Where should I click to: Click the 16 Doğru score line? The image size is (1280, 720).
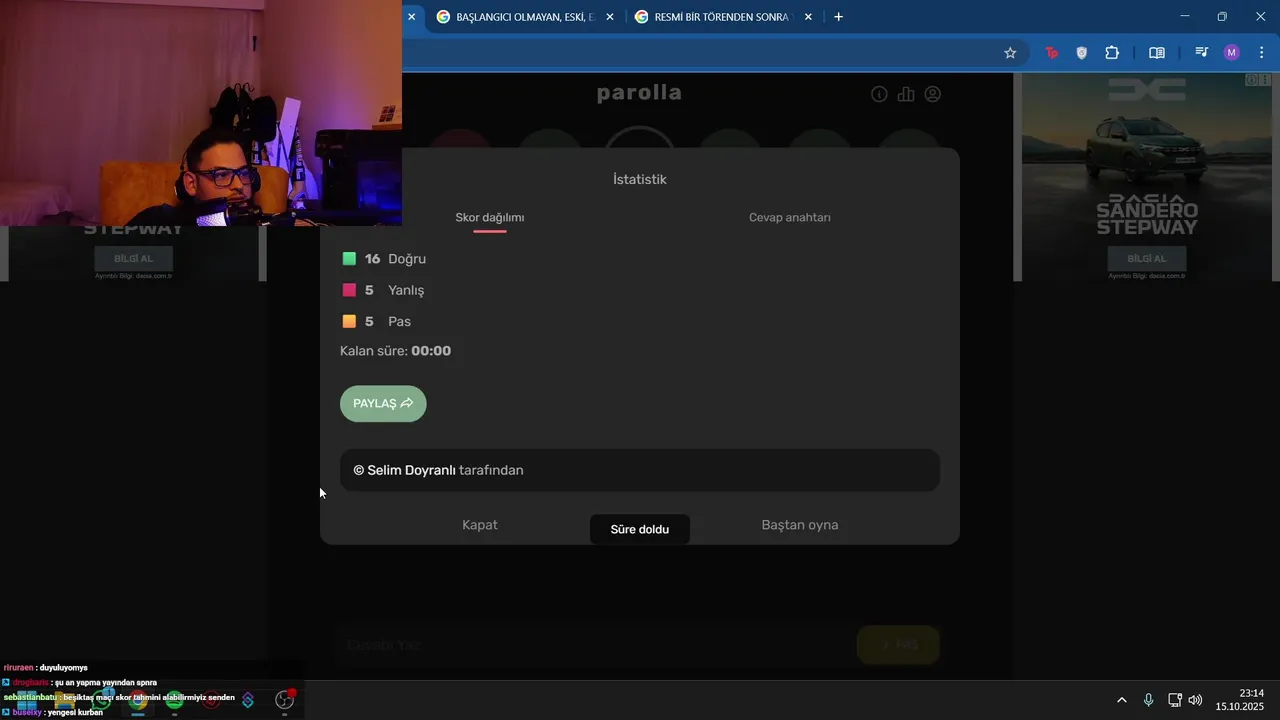[x=384, y=259]
